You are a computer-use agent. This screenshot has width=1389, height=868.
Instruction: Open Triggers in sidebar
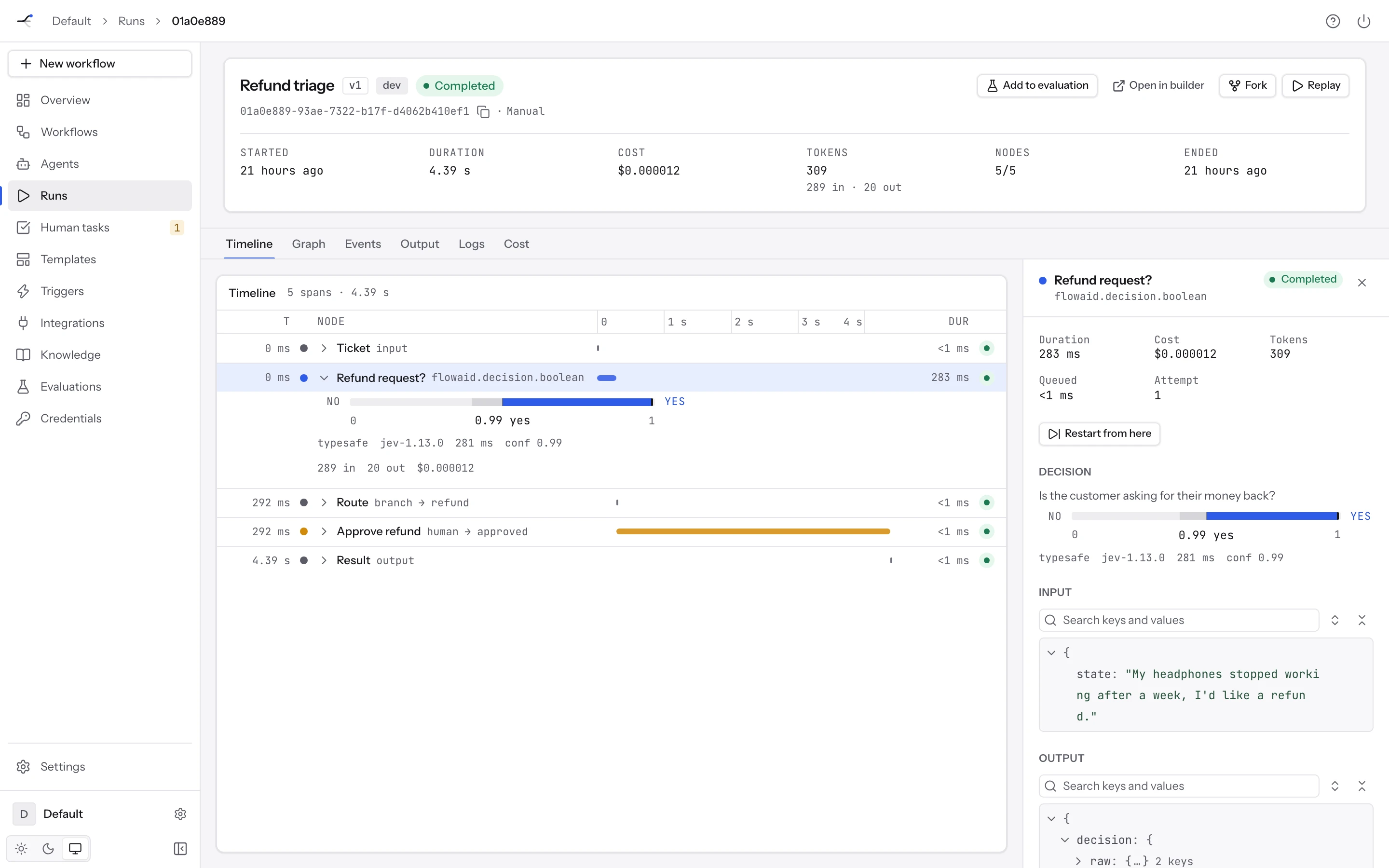tap(100, 291)
